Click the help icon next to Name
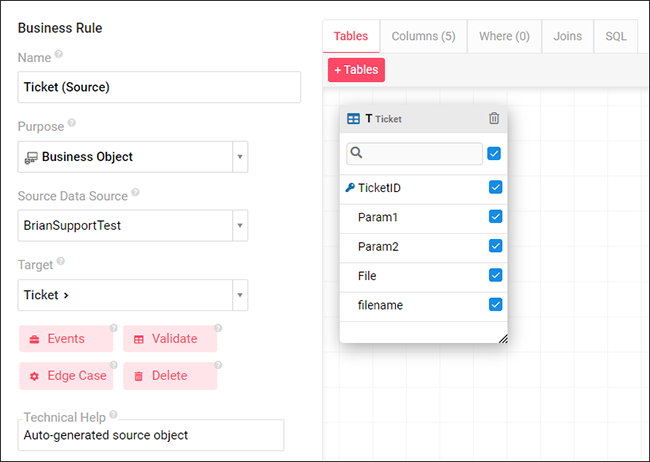The width and height of the screenshot is (650, 462). tap(58, 56)
